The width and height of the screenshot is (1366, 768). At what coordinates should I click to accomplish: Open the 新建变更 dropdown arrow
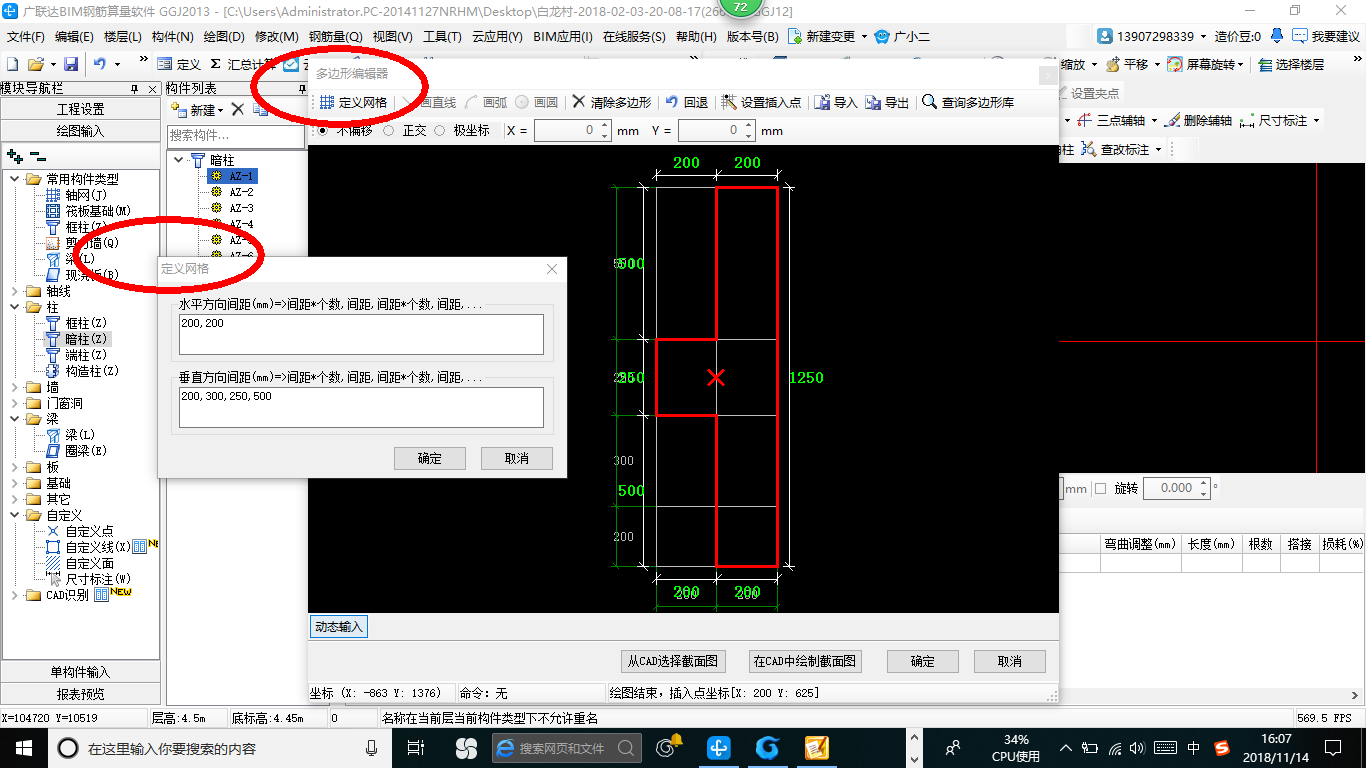coord(863,37)
